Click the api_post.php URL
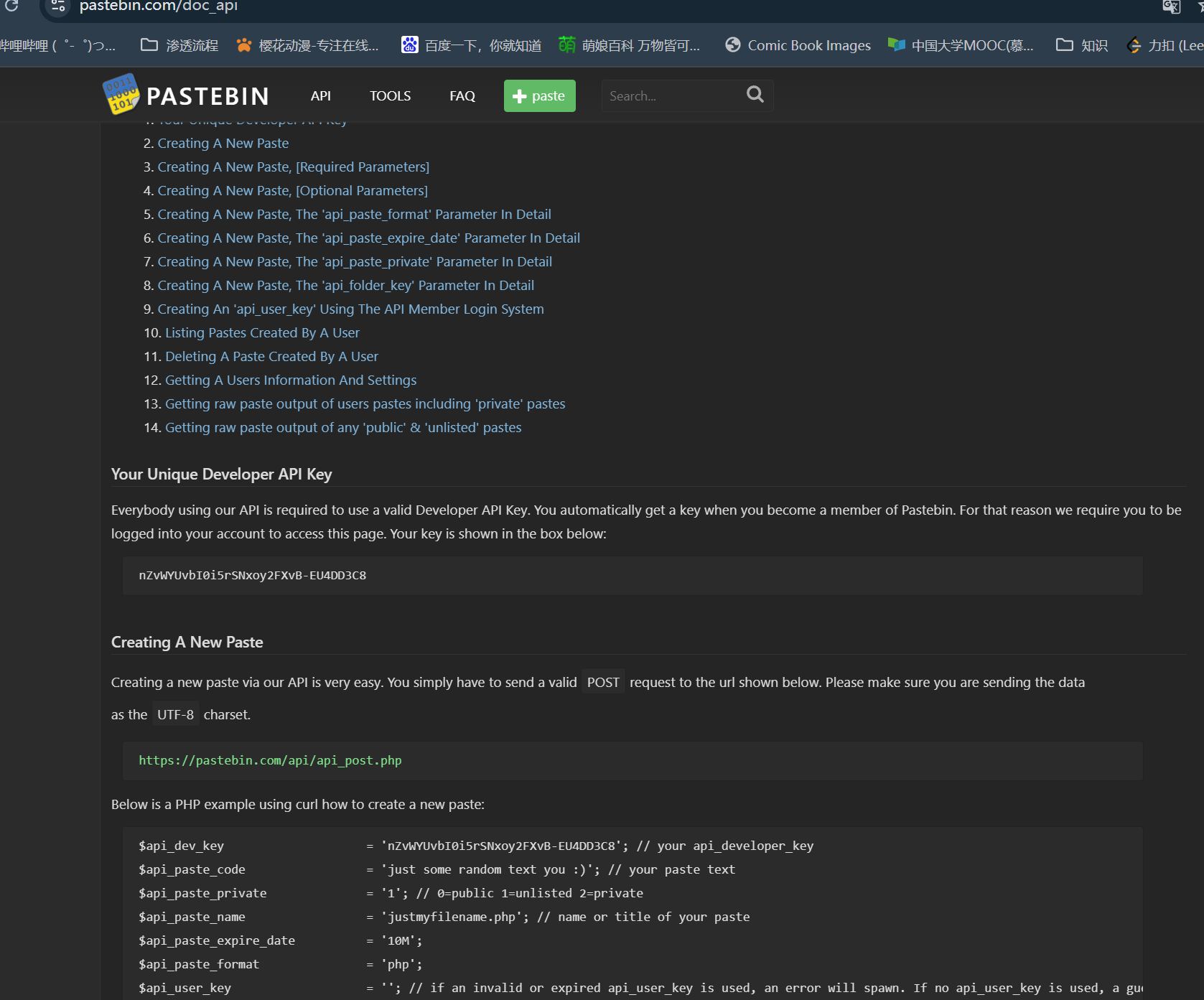Viewport: 1204px width, 1000px height. tap(270, 760)
